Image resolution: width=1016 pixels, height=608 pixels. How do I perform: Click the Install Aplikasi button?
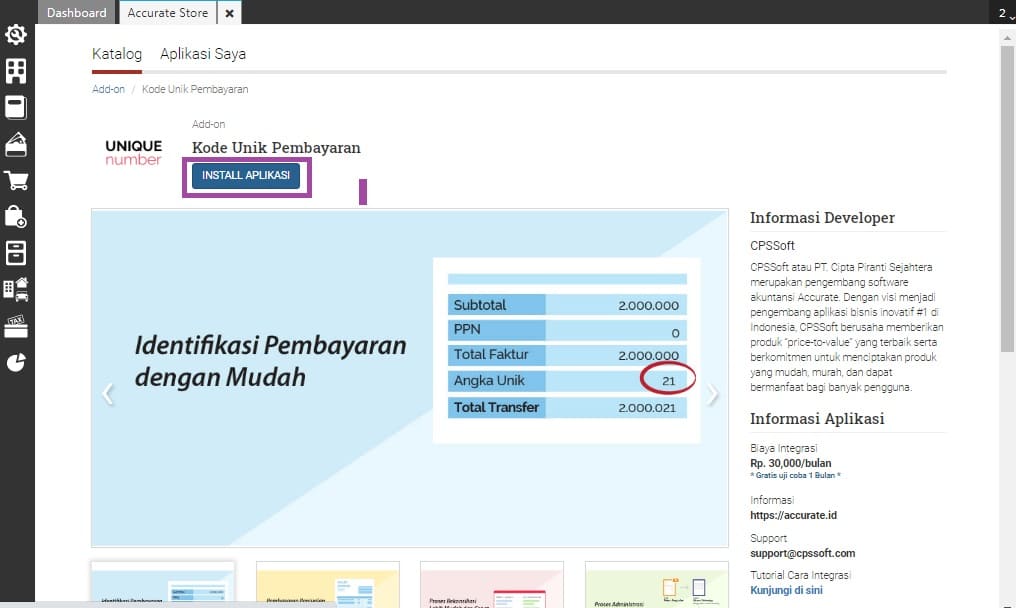[246, 176]
